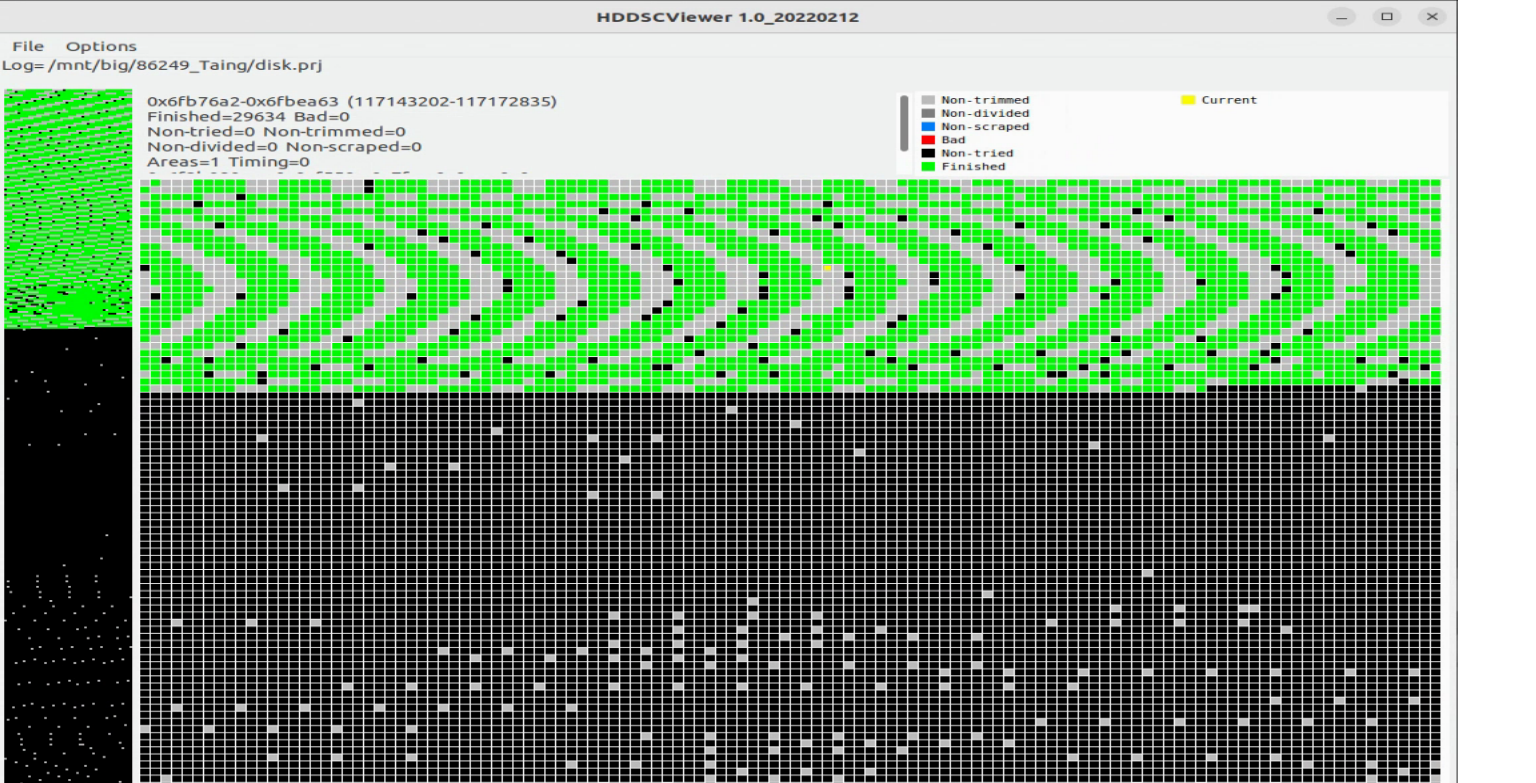Select the scrollbar beside the legend panel
Viewport: 1536px width, 783px height.
[905, 123]
